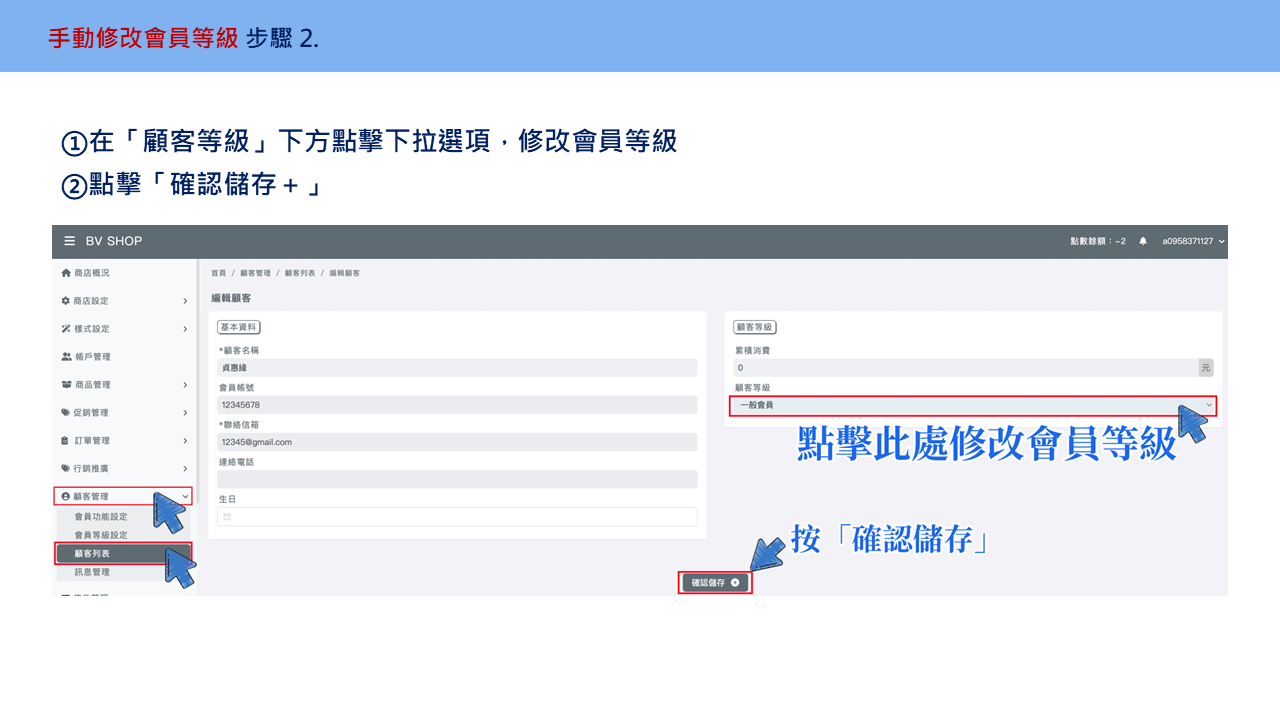Click the 顧客名稱 input field

(x=457, y=368)
